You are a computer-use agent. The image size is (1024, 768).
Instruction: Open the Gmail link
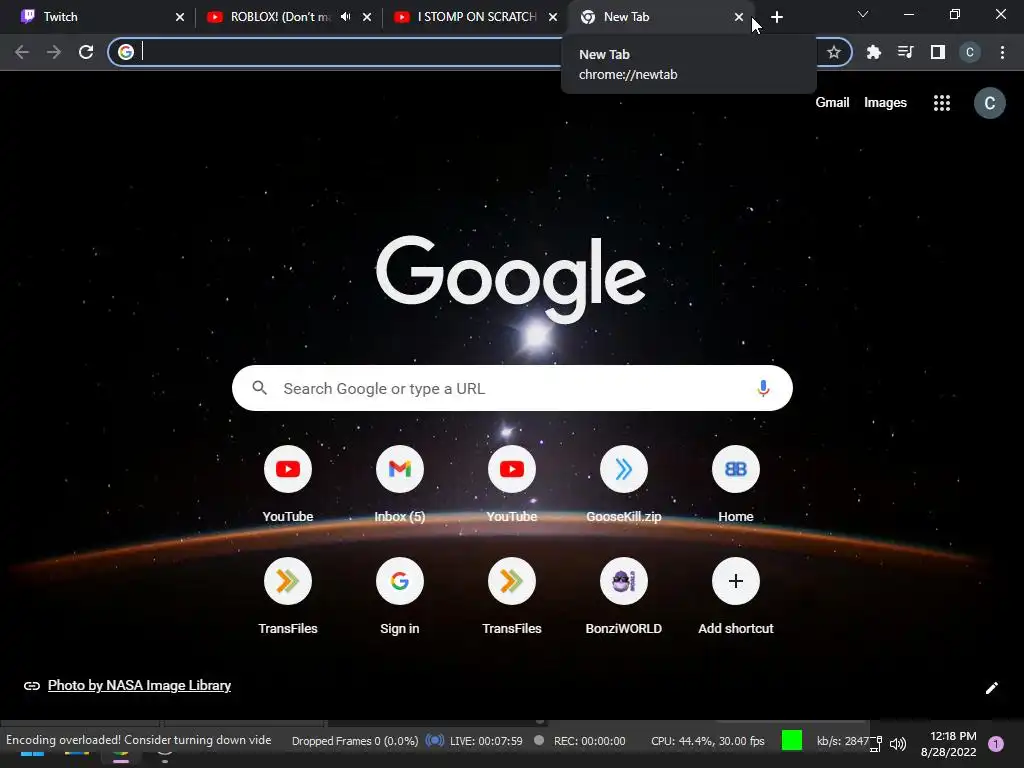[832, 103]
